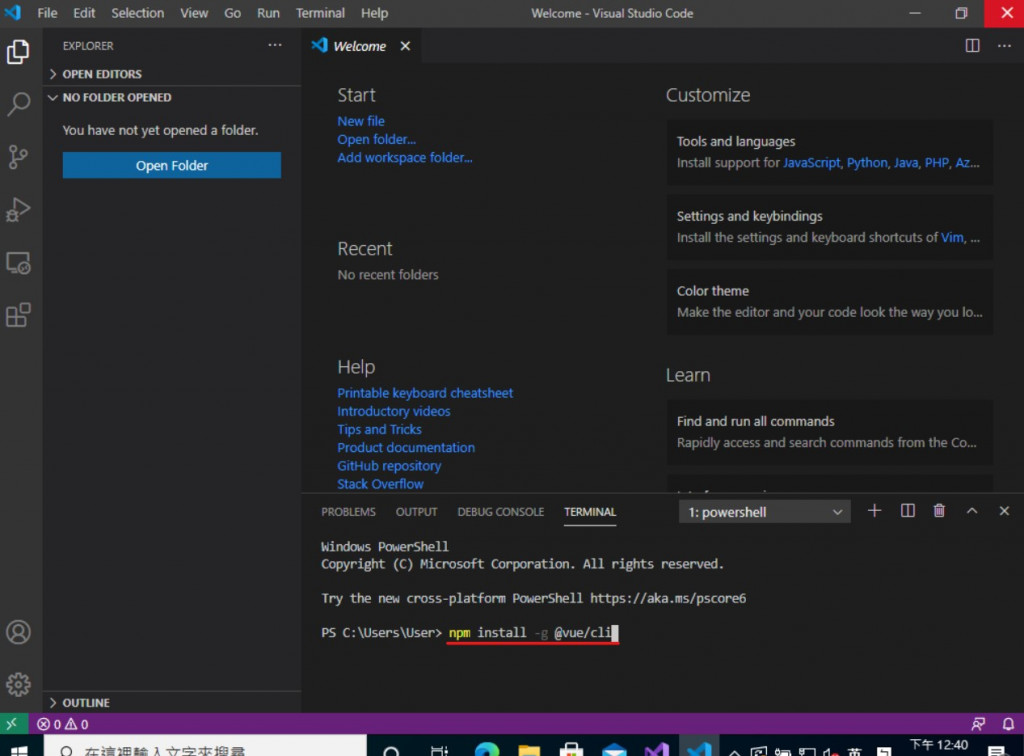Click the New file link
Image resolution: width=1024 pixels, height=756 pixels.
click(360, 121)
